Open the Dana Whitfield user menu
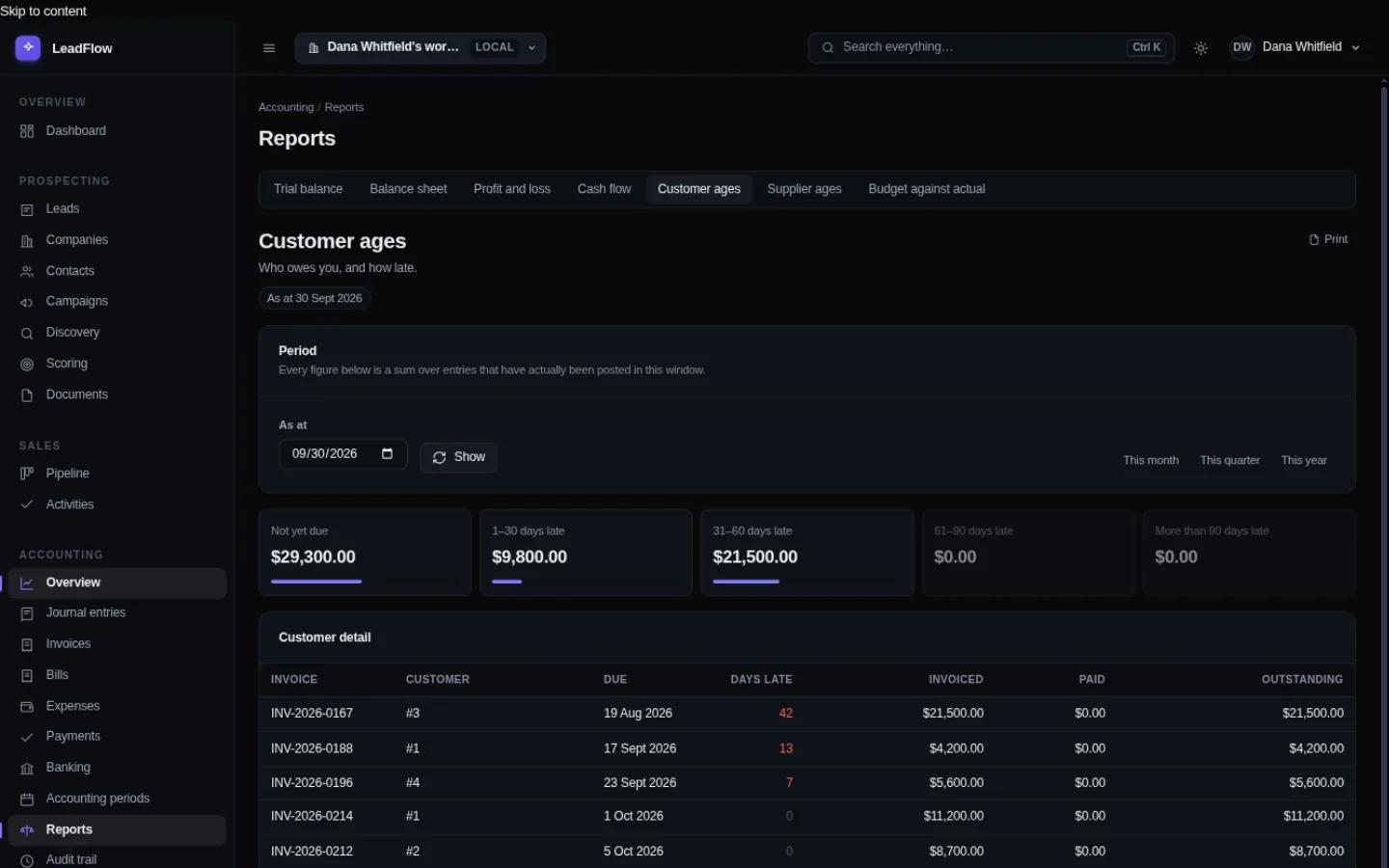The height and width of the screenshot is (868, 1389). click(x=1295, y=47)
